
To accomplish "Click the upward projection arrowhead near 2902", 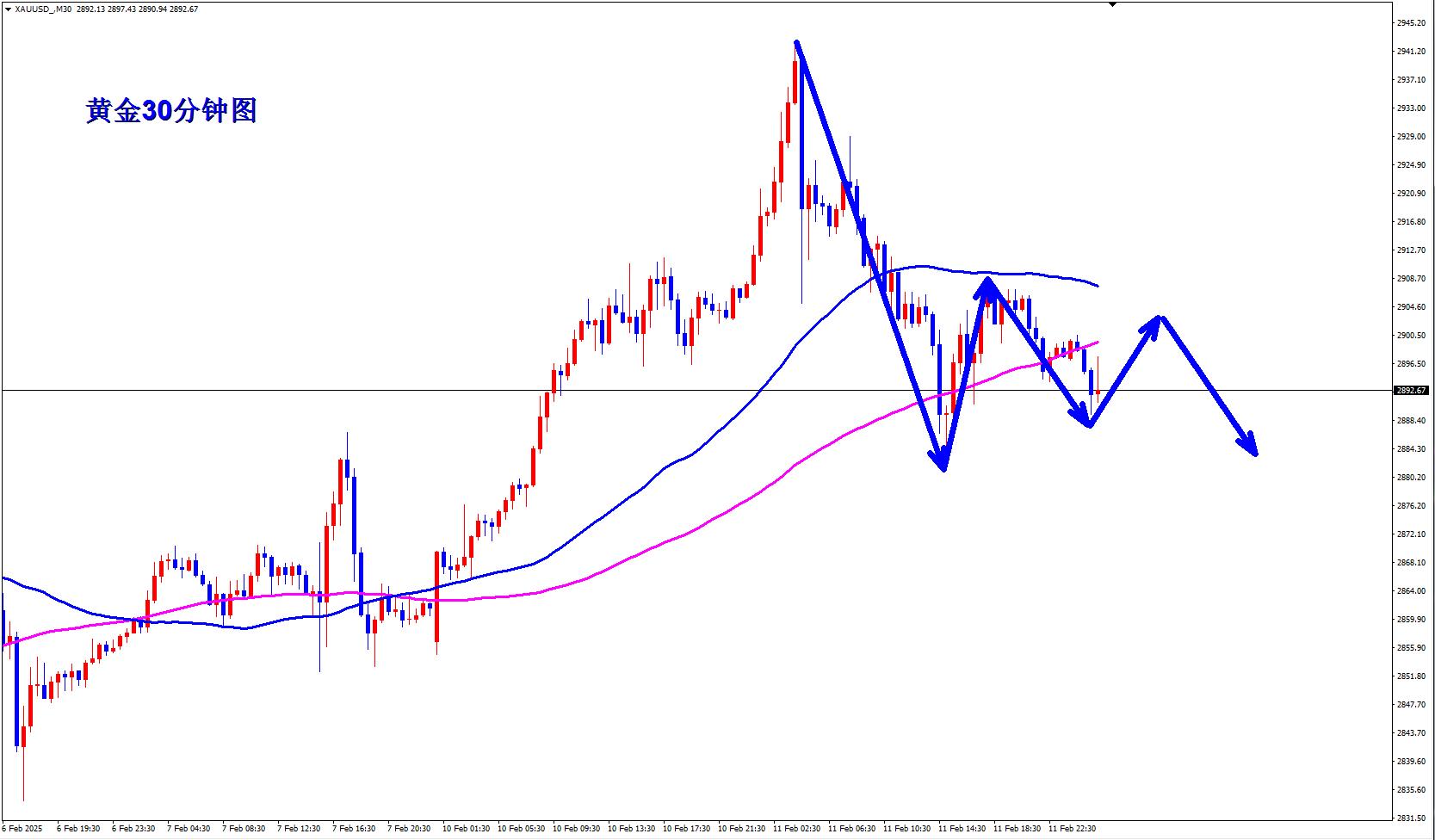I will (x=1155, y=321).
